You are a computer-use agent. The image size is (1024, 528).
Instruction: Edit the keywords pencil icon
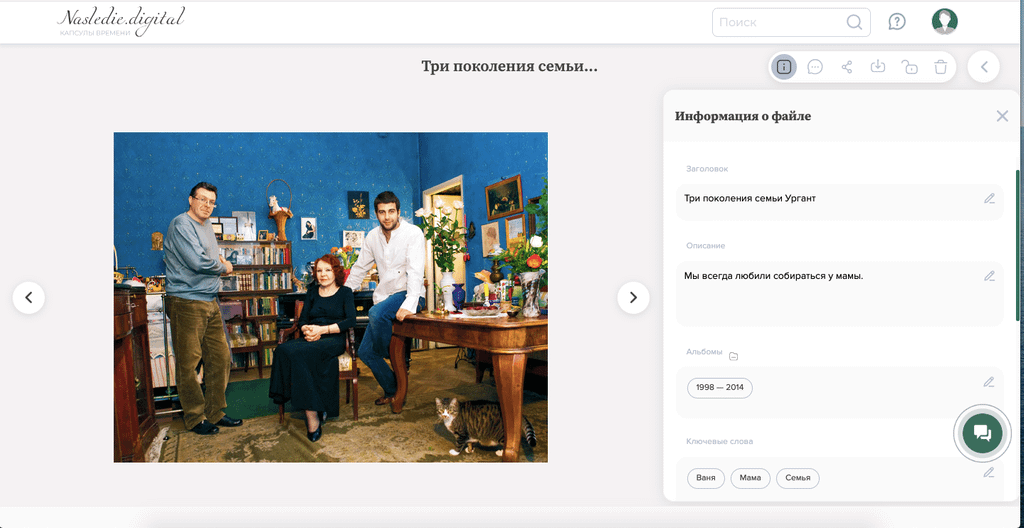pos(989,472)
